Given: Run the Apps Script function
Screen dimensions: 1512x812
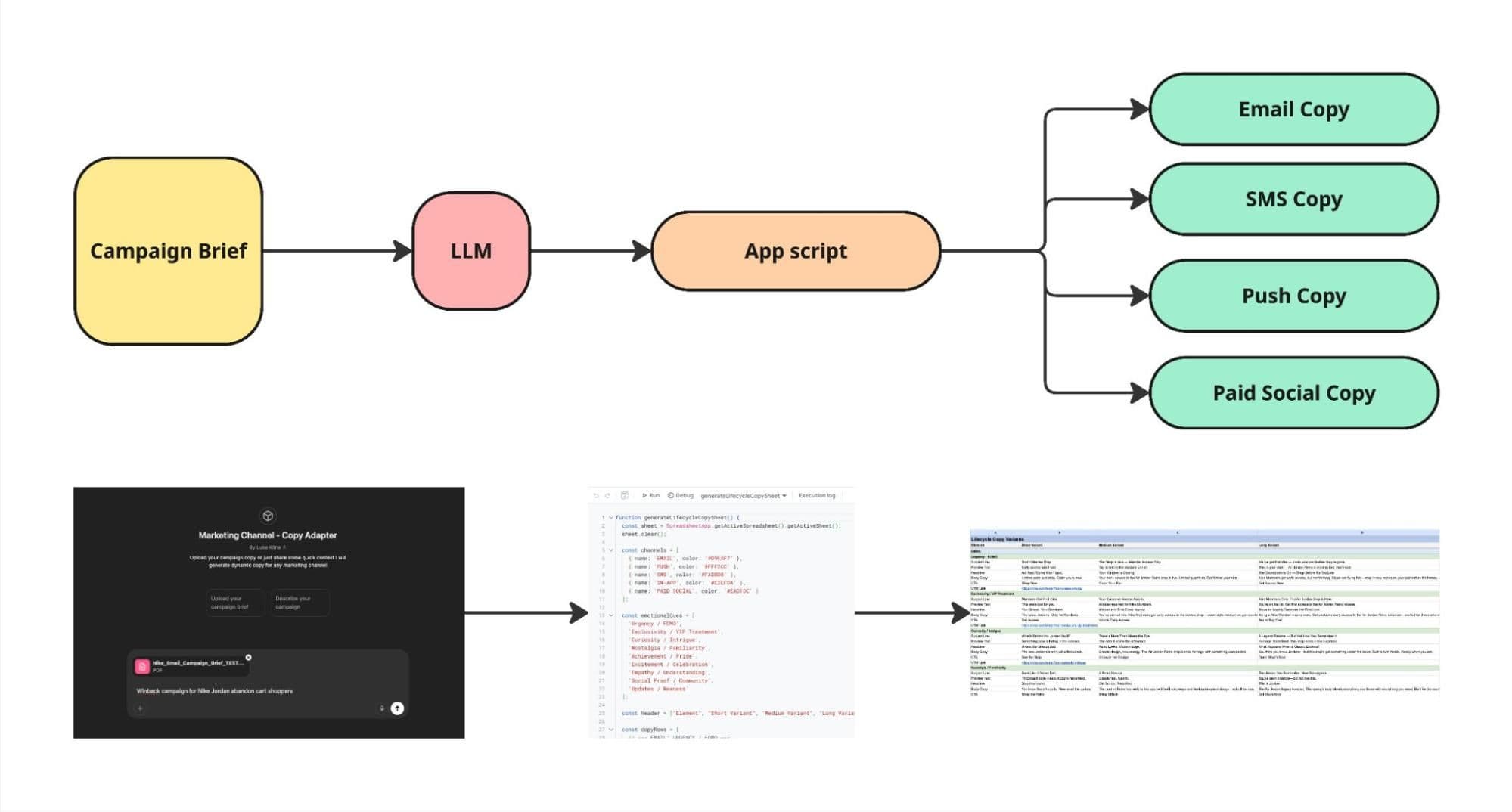Looking at the screenshot, I should [650, 496].
